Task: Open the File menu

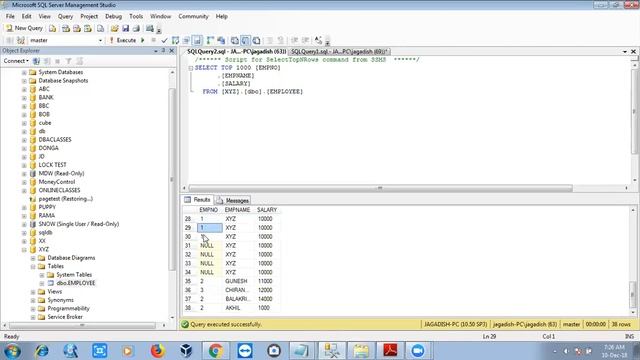Action: [x=10, y=17]
